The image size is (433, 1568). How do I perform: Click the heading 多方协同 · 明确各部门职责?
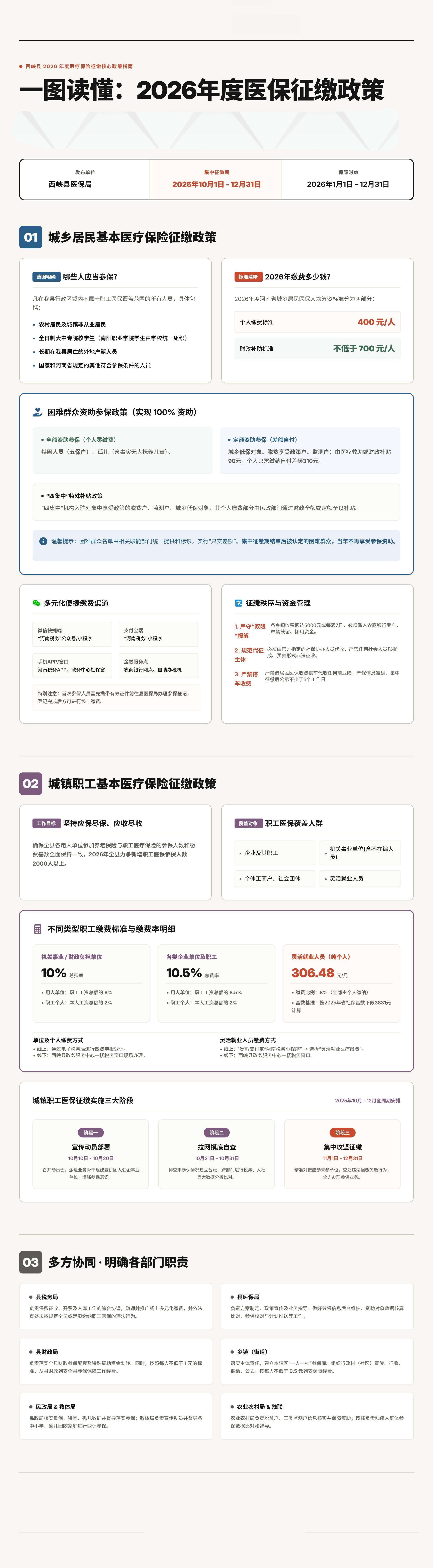(x=118, y=1262)
